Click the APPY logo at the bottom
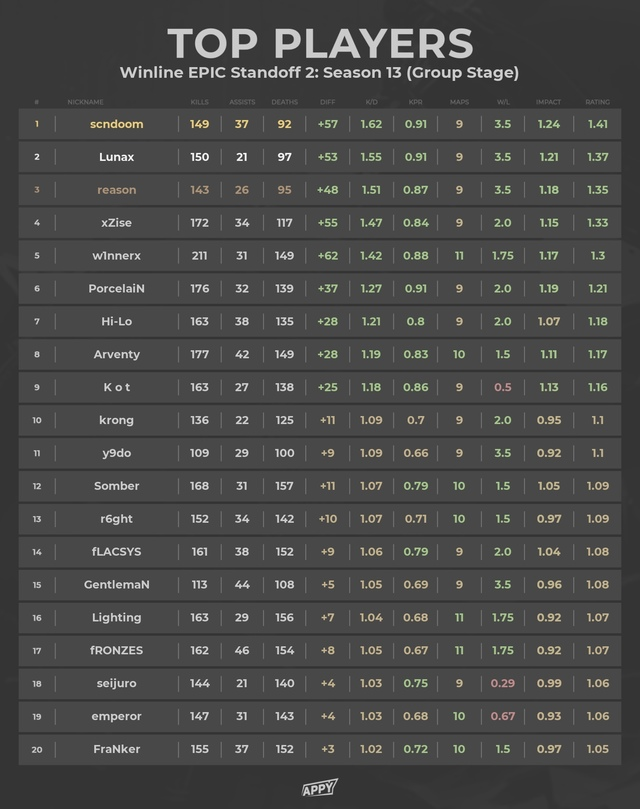Viewport: 640px width, 809px height. pos(320,787)
